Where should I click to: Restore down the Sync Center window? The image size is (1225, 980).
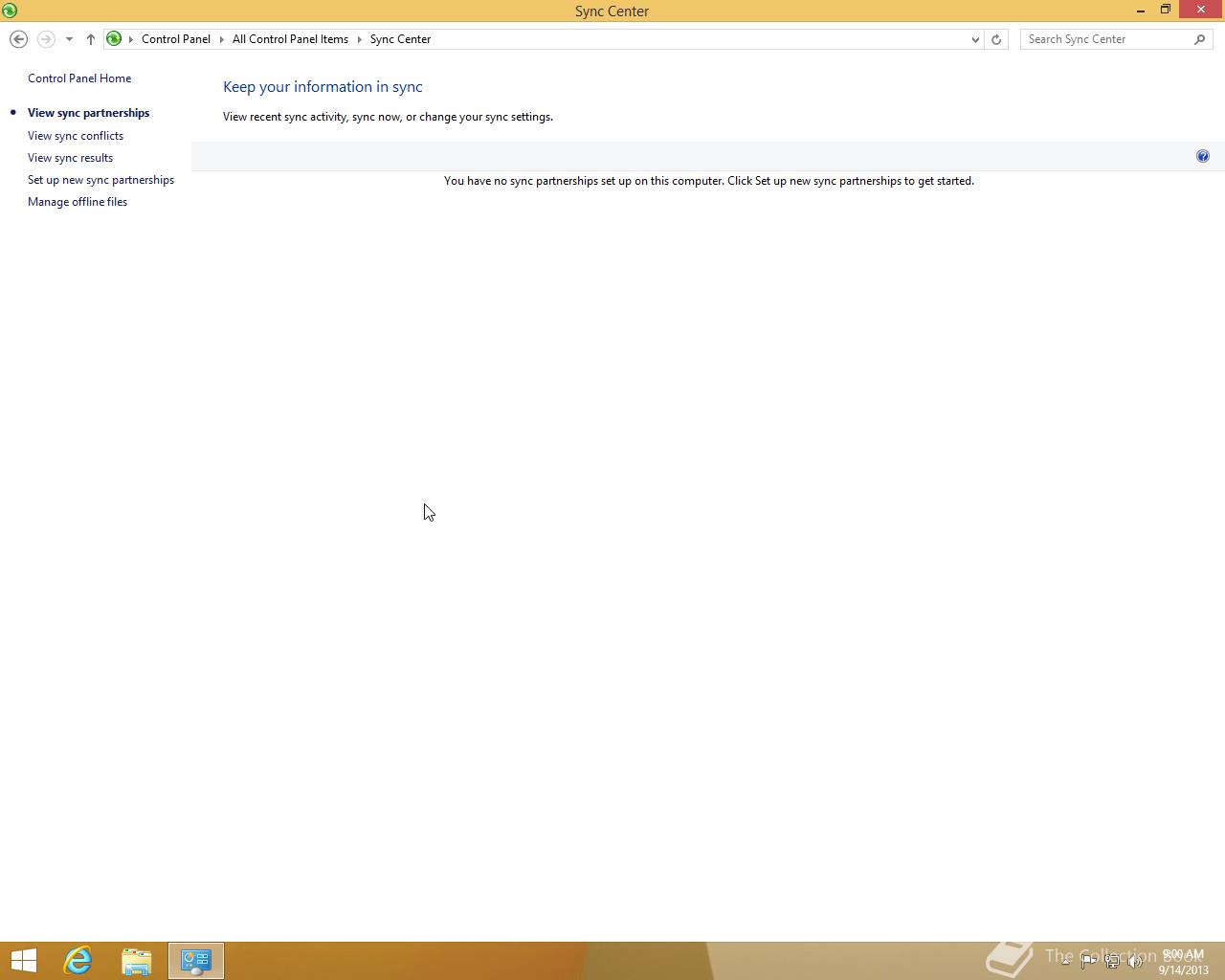(x=1166, y=10)
